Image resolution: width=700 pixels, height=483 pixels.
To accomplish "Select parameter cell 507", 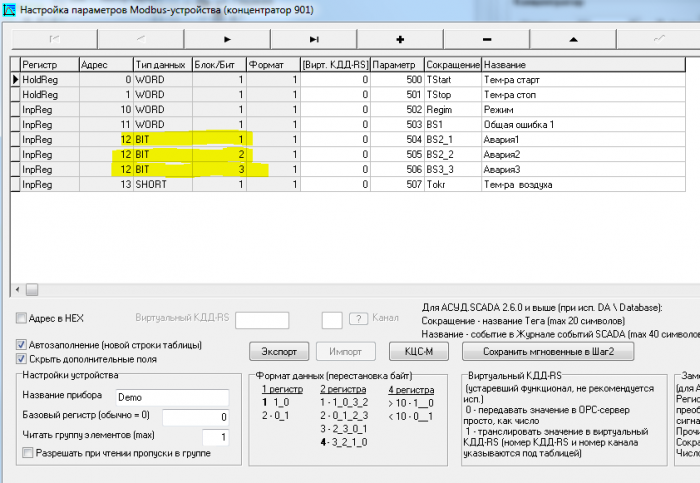I will point(397,184).
